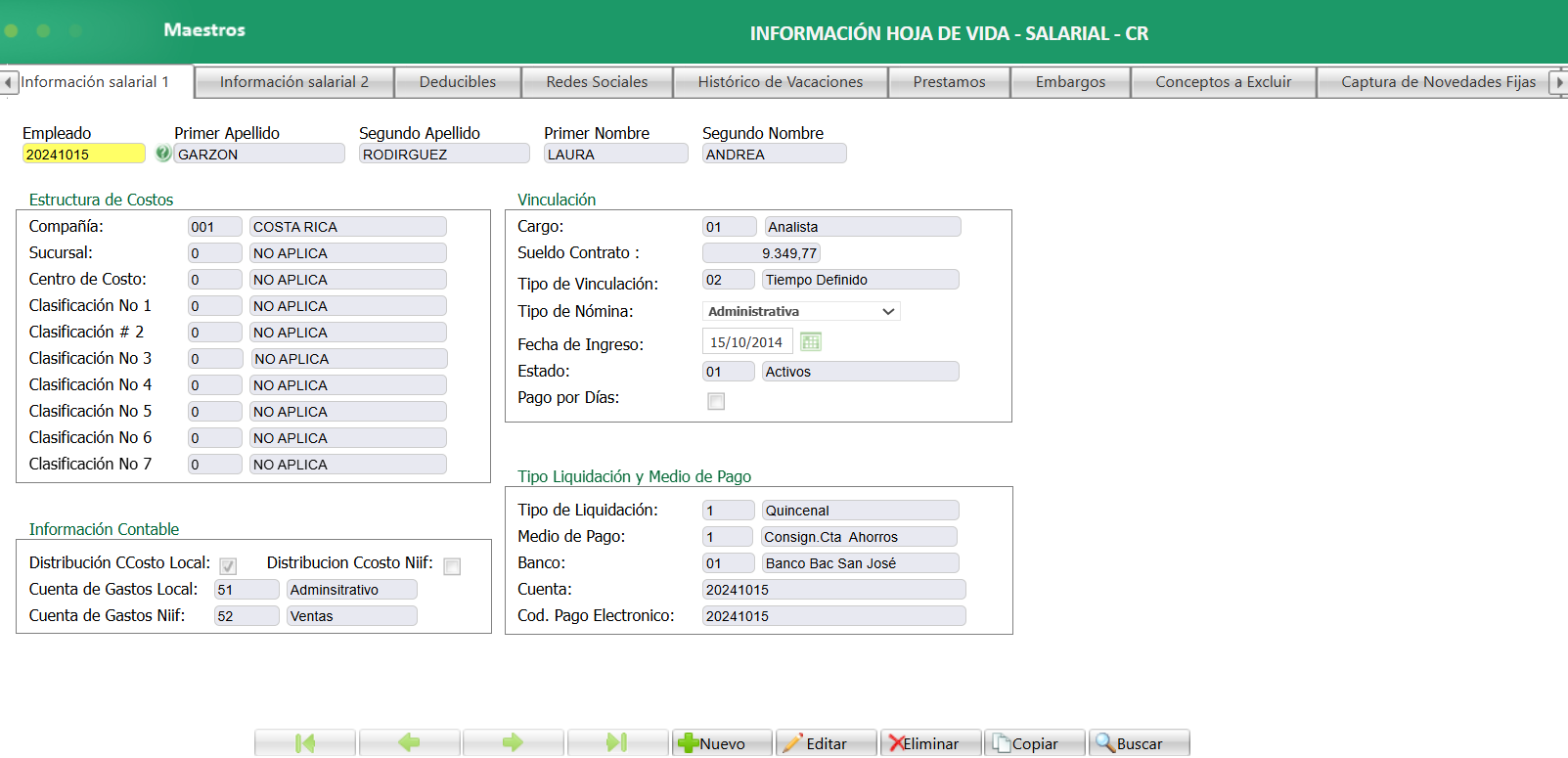Go to the first record navigation icon

[x=305, y=743]
